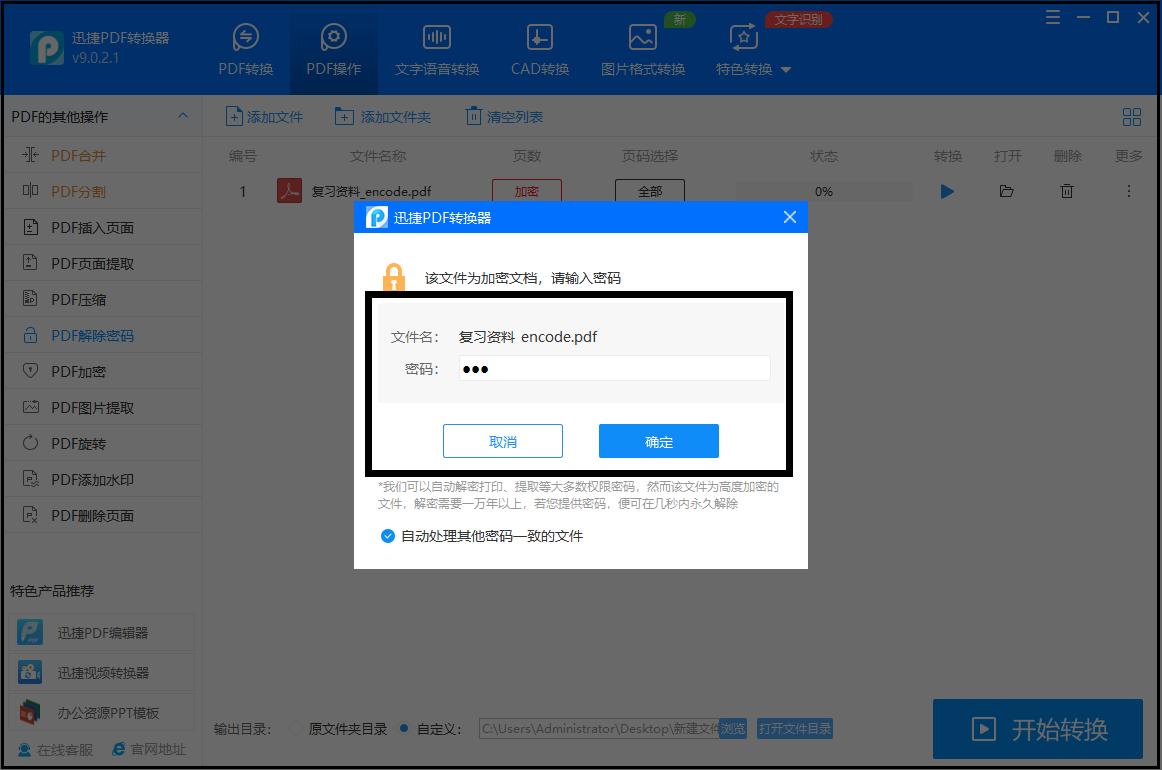Image resolution: width=1162 pixels, height=770 pixels.
Task: Open the 全部 page selection dropdown
Action: click(x=650, y=190)
